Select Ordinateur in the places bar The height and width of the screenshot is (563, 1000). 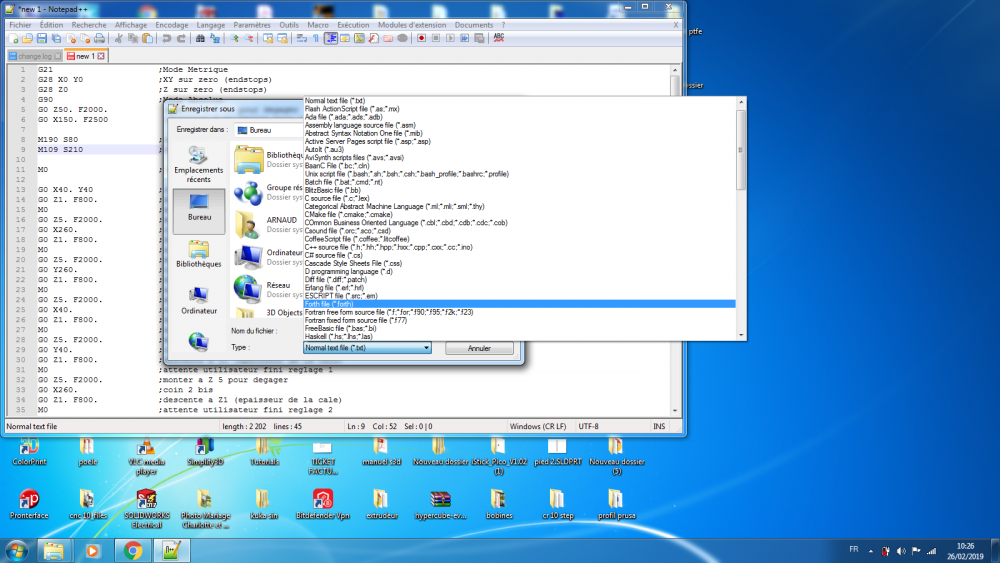pos(198,300)
